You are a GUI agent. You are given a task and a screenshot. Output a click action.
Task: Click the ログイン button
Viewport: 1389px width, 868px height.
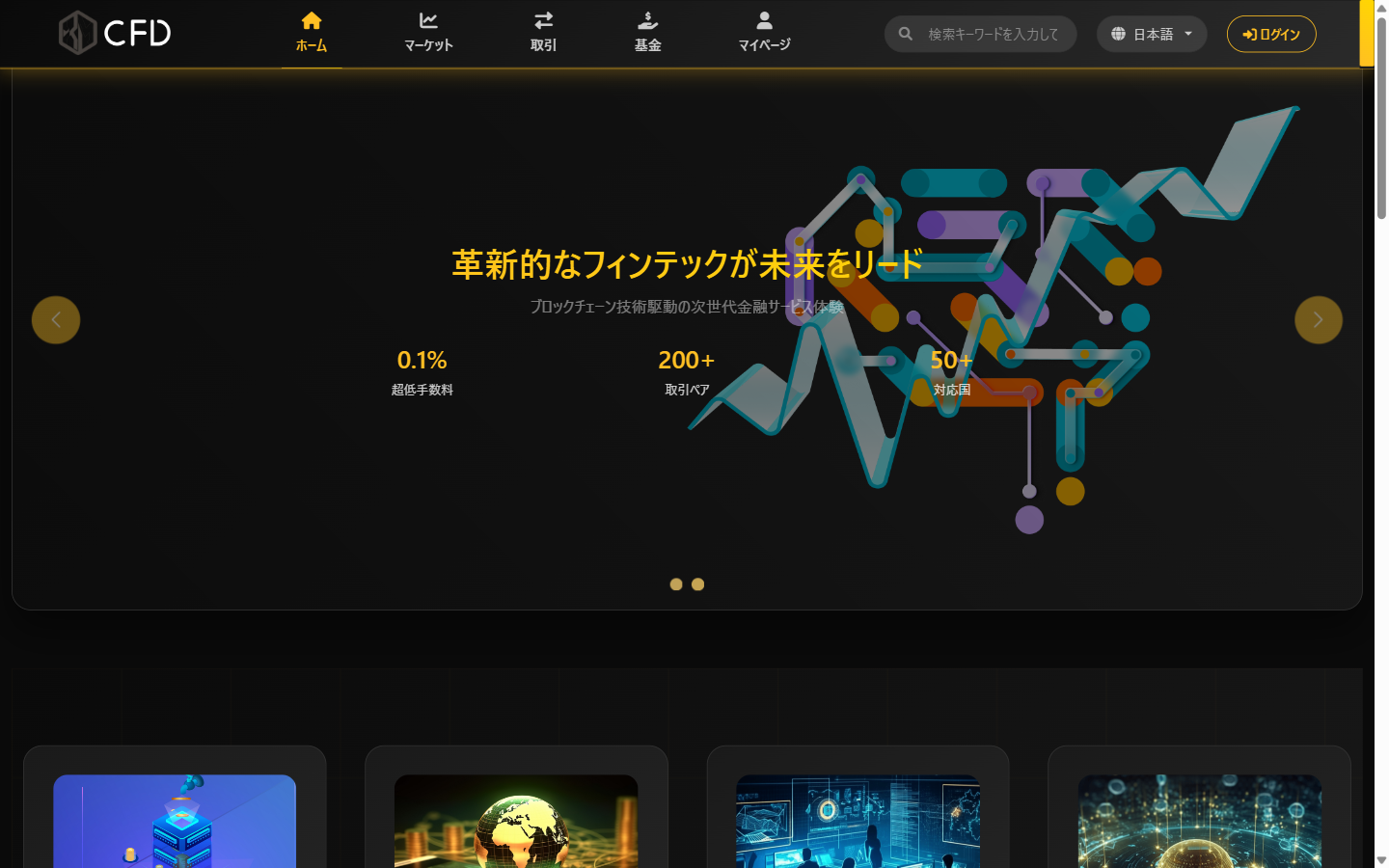pos(1271,34)
